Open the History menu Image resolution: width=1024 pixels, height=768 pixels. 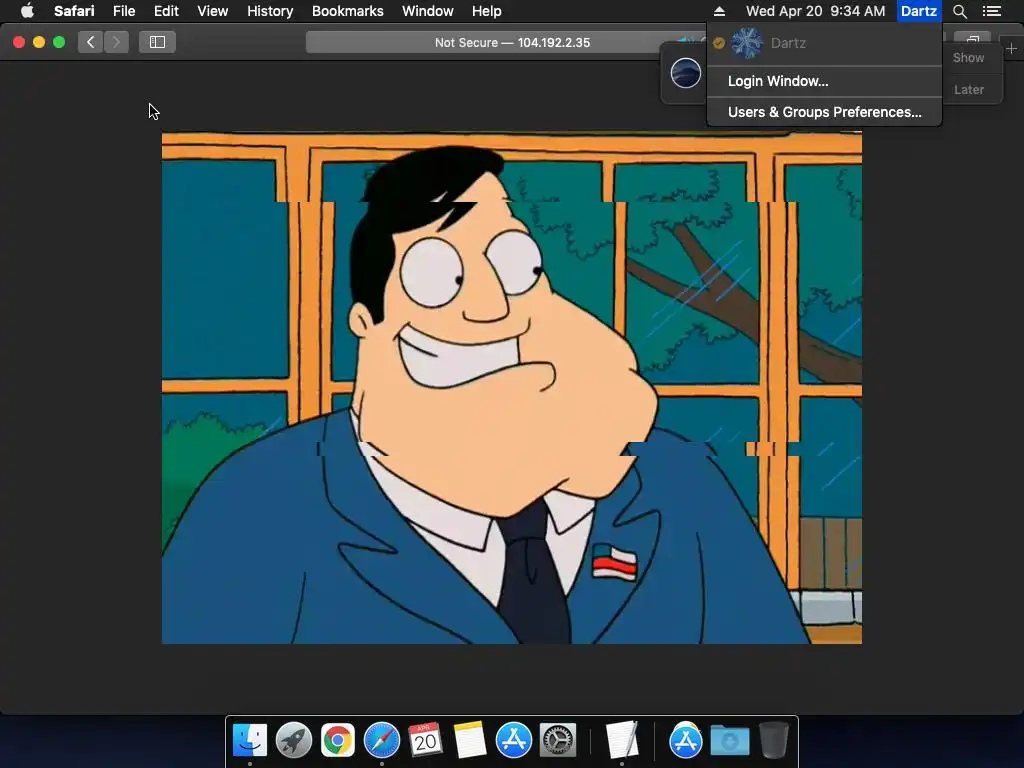click(270, 11)
